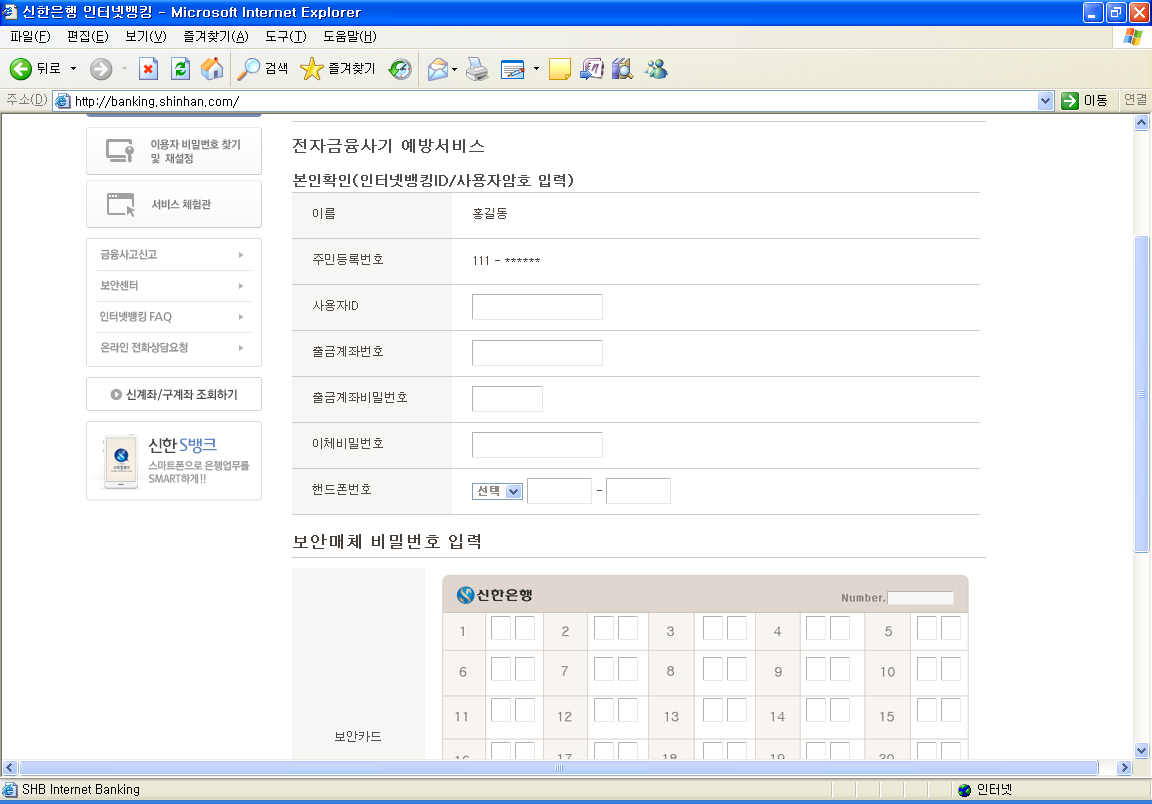Click the Research binoculars icon

pyautogui.click(x=622, y=69)
